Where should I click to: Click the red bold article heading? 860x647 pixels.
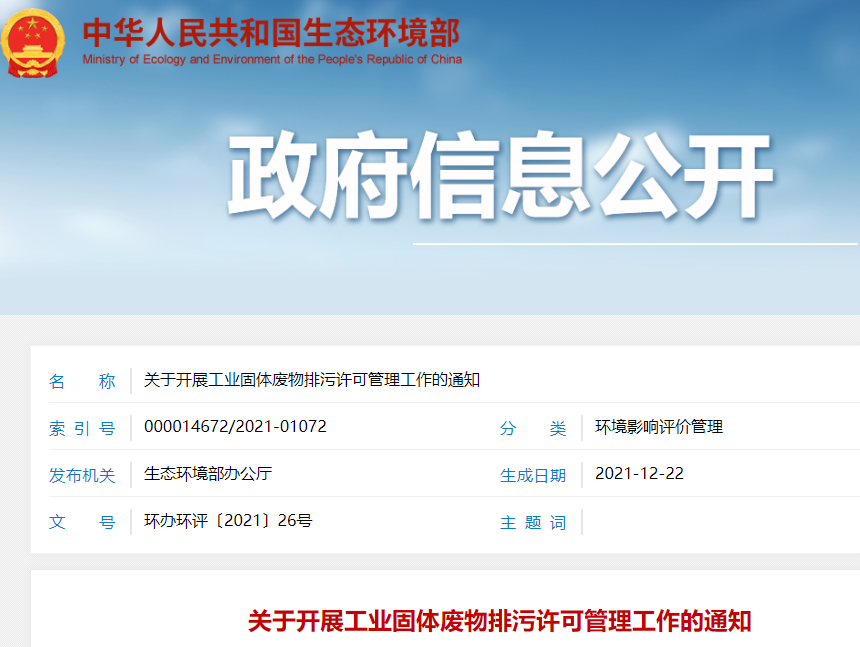499,621
